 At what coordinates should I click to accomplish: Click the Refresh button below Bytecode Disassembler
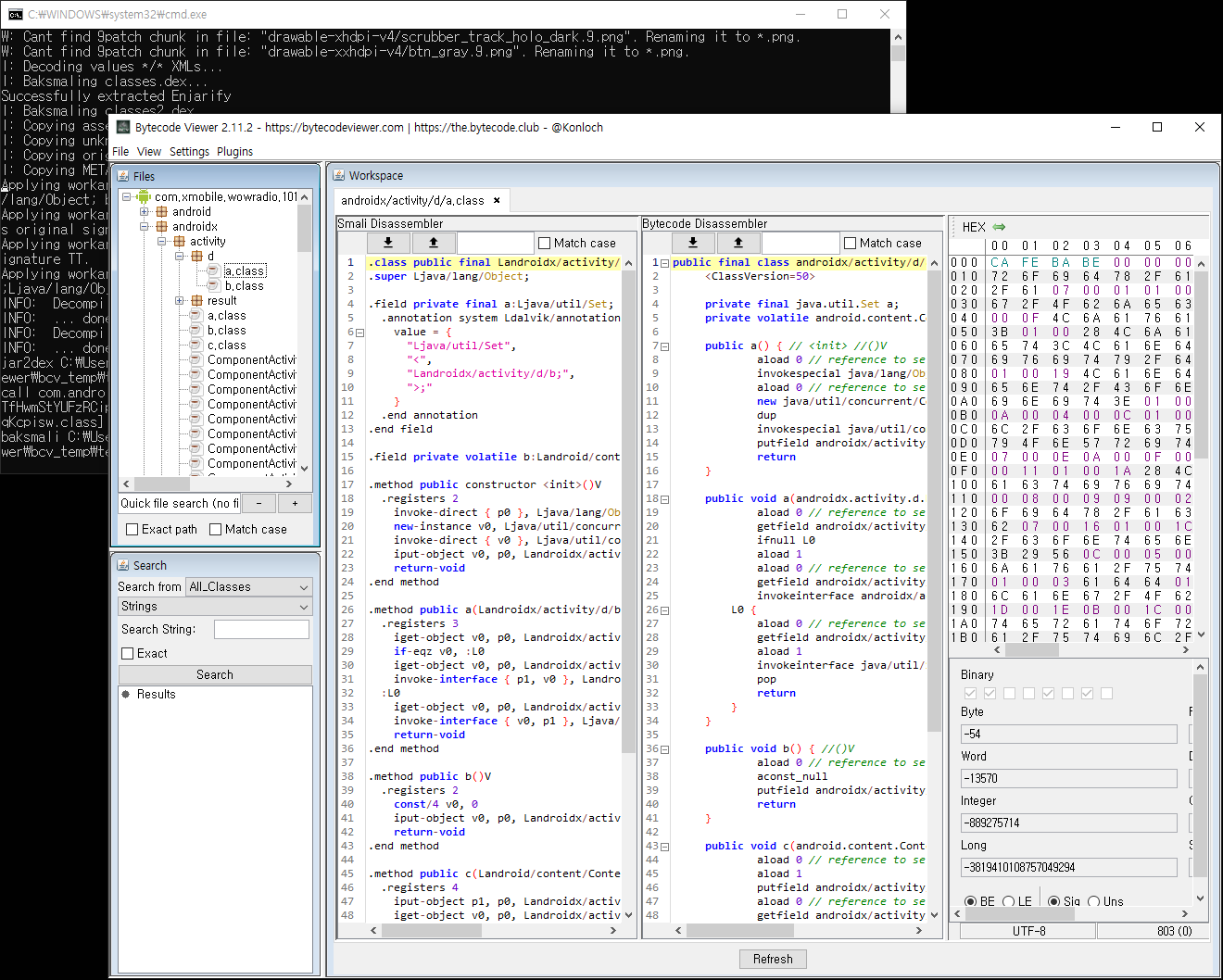(x=773, y=959)
